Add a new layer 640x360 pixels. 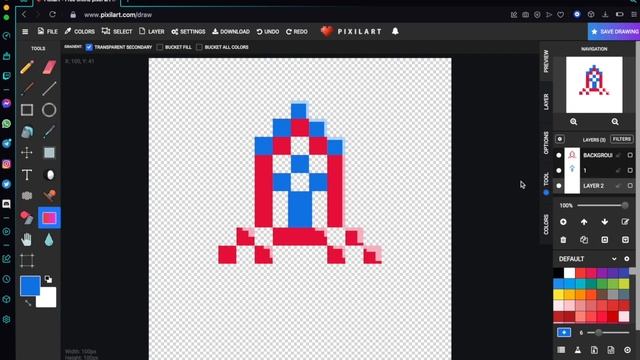pyautogui.click(x=563, y=222)
